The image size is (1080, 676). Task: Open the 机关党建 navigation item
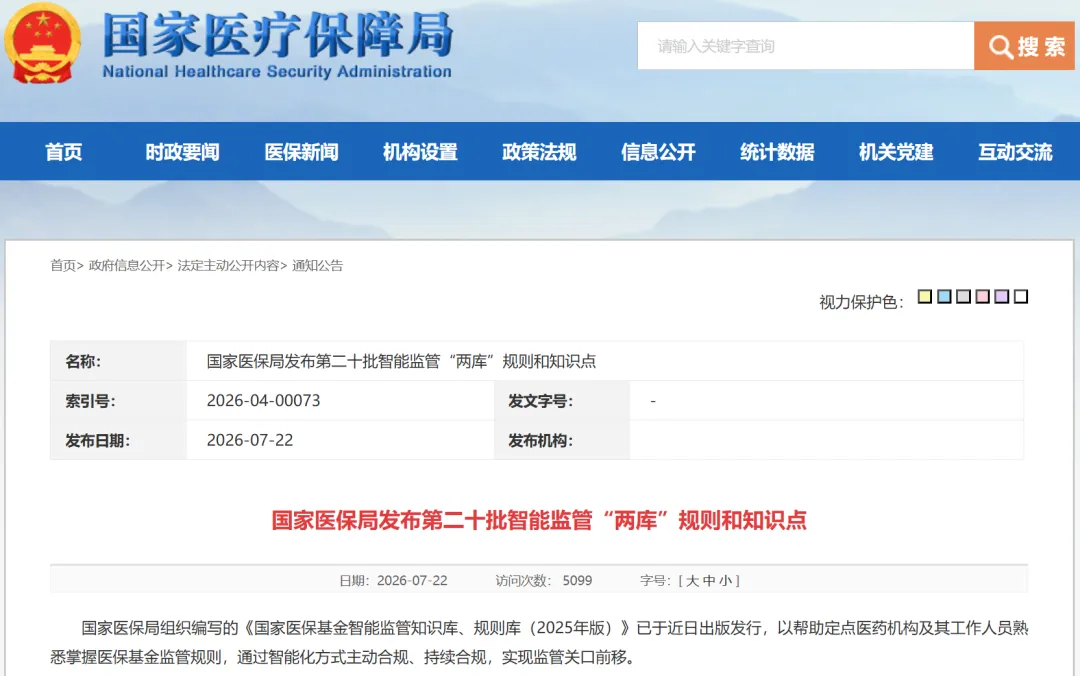tap(896, 152)
